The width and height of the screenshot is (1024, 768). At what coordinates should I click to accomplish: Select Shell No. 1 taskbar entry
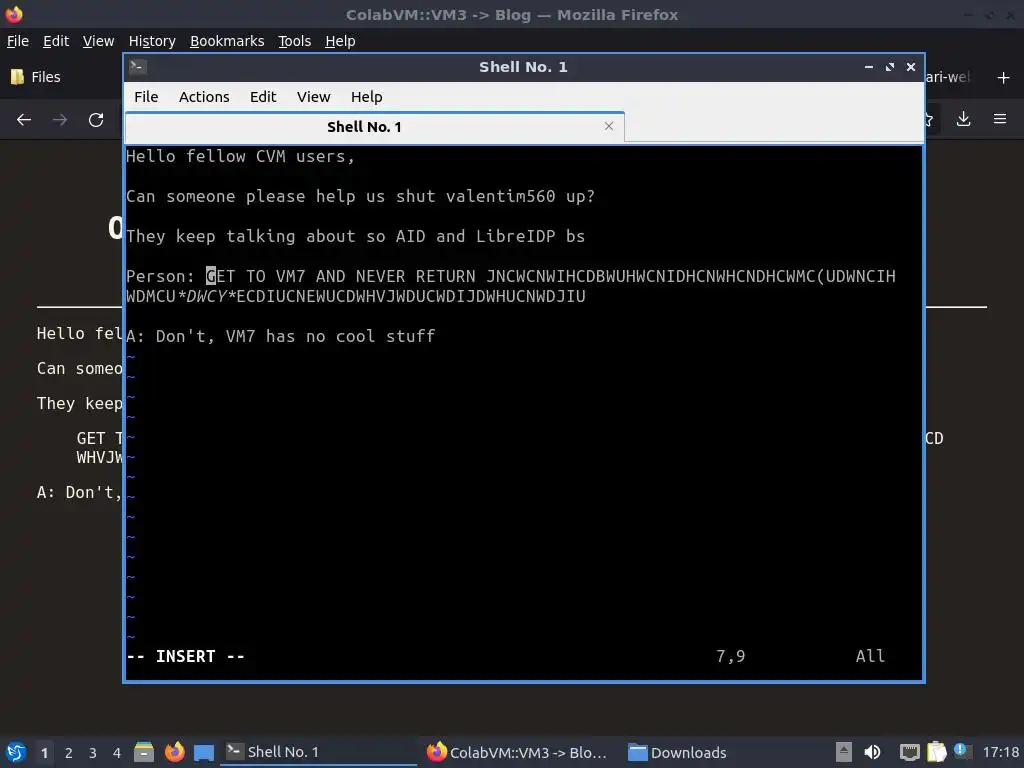[x=318, y=752]
